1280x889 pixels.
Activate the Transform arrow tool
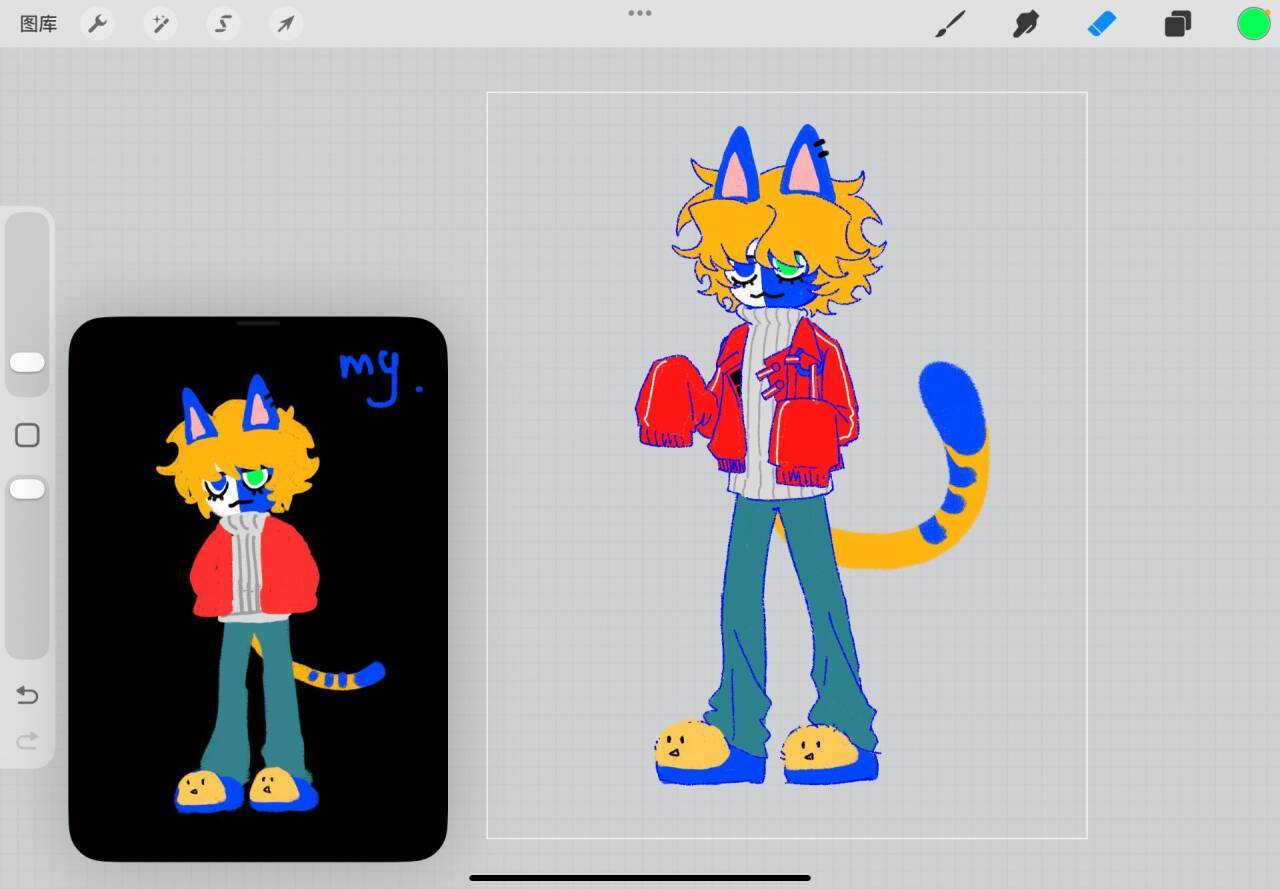286,24
